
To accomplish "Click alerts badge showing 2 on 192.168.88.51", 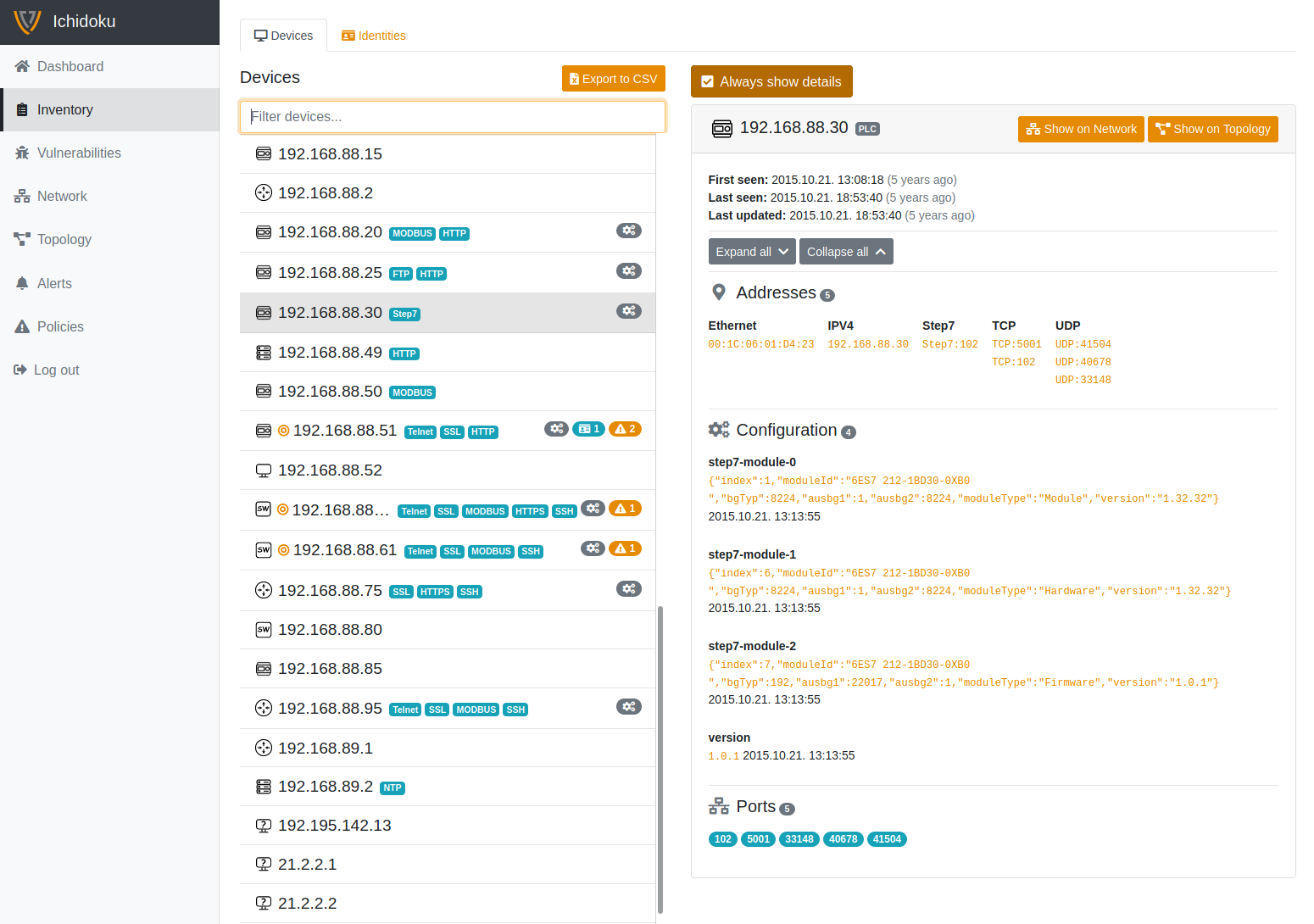I will 625,429.
